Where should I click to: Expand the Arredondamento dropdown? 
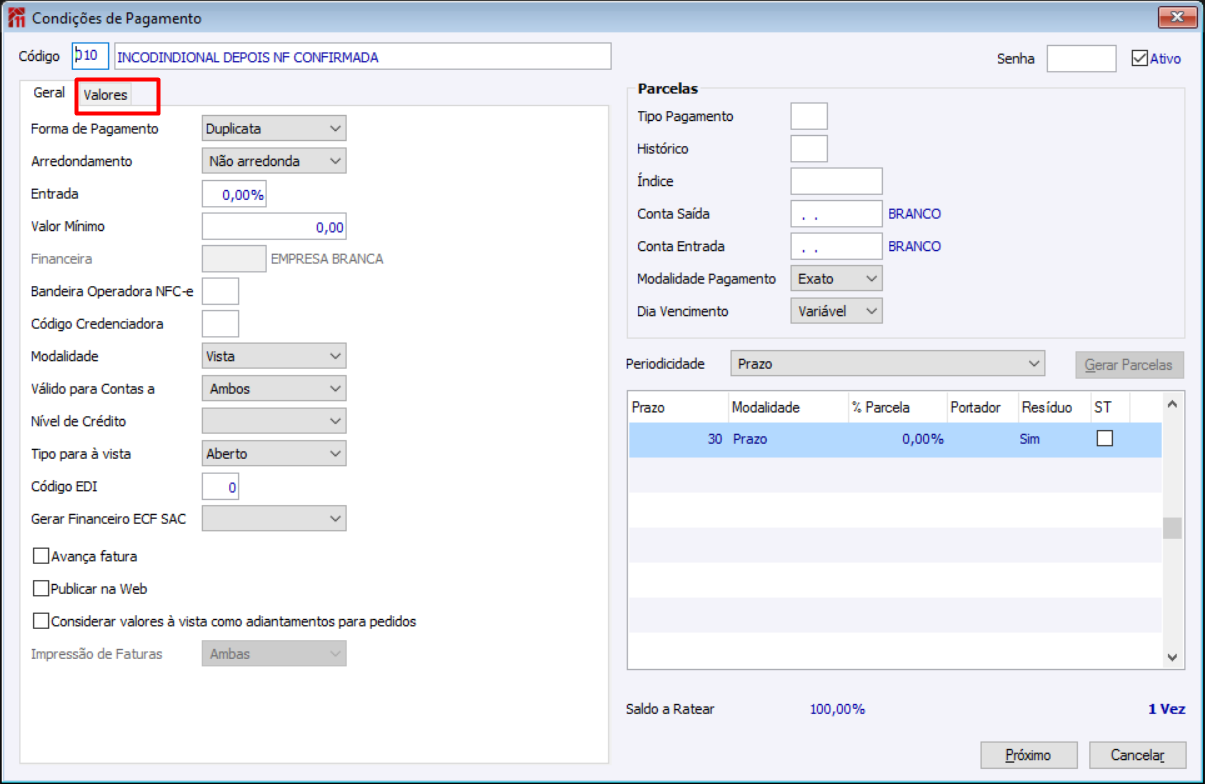click(x=274, y=161)
